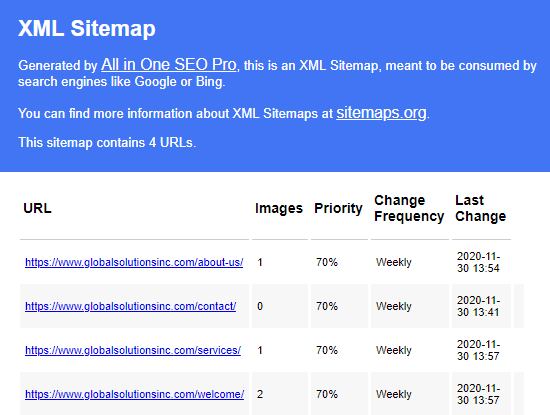
Task: Click the 2020-11-30 13:54 last change date
Action: click(x=478, y=262)
